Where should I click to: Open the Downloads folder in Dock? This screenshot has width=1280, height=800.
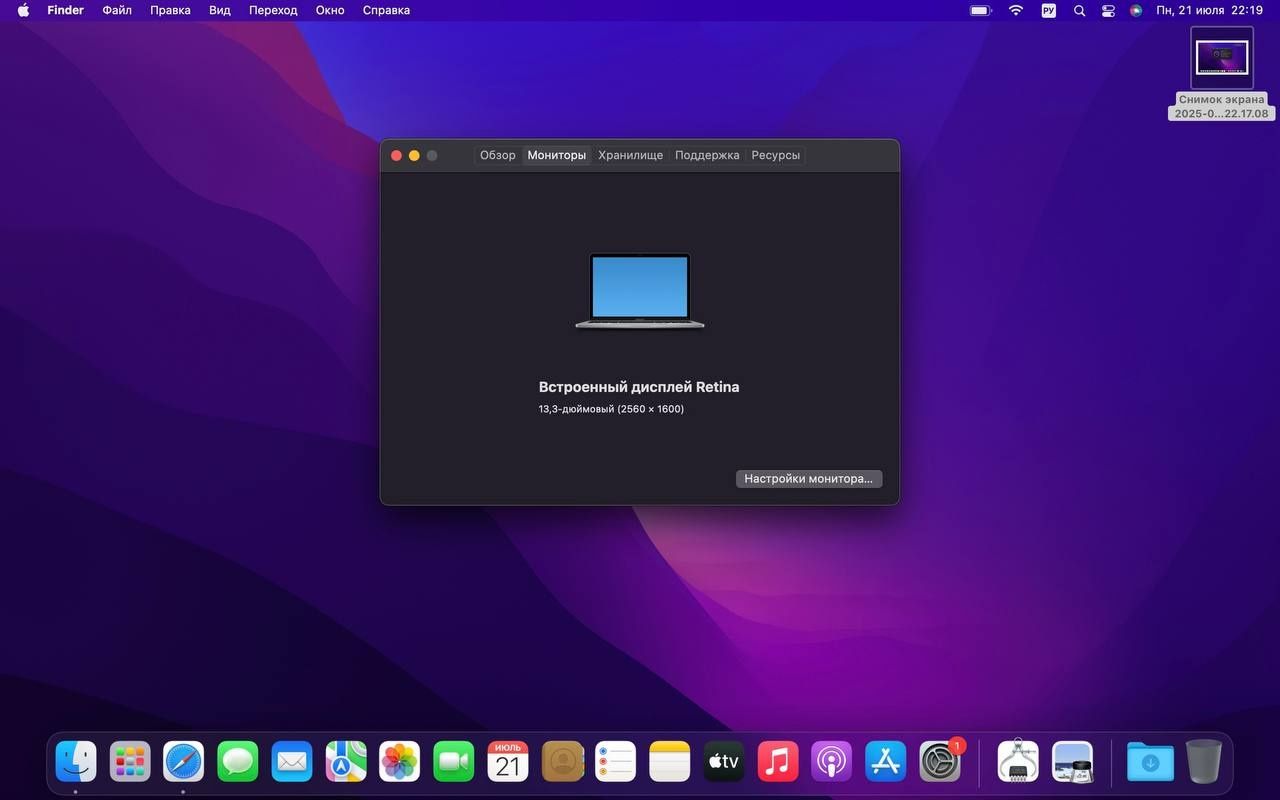tap(1150, 762)
